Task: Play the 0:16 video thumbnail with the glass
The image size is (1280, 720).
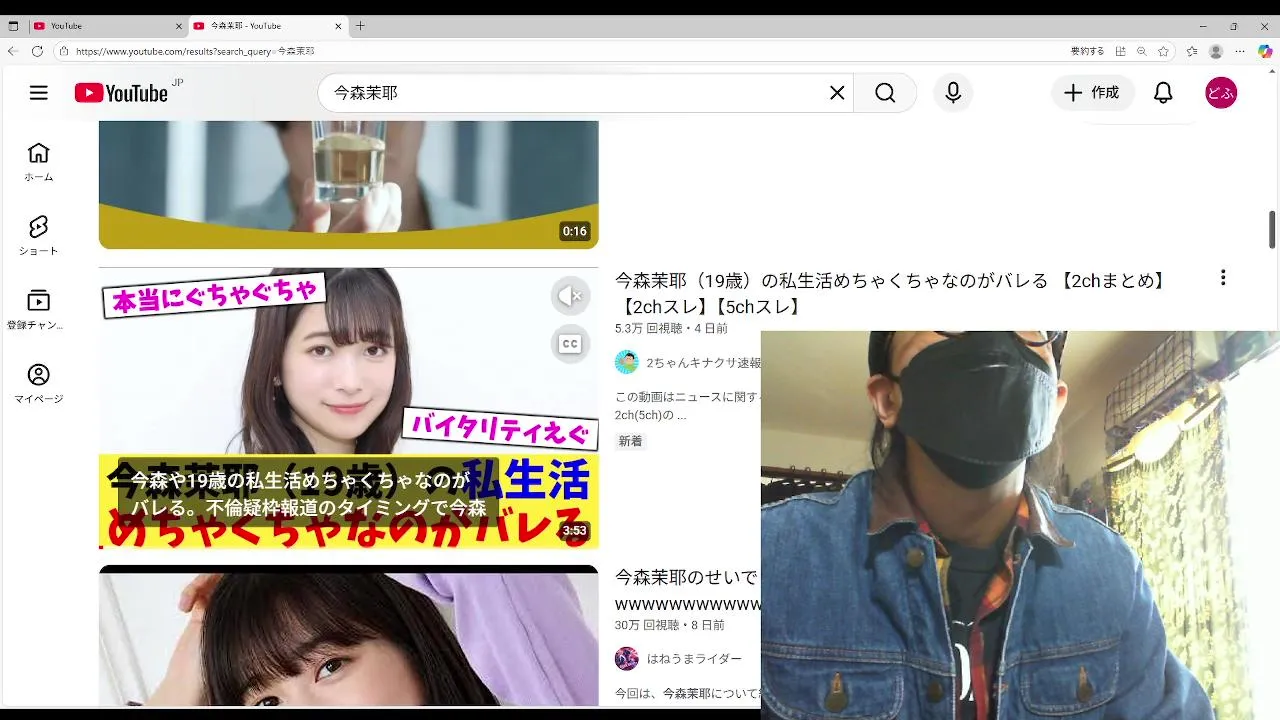Action: [x=349, y=185]
